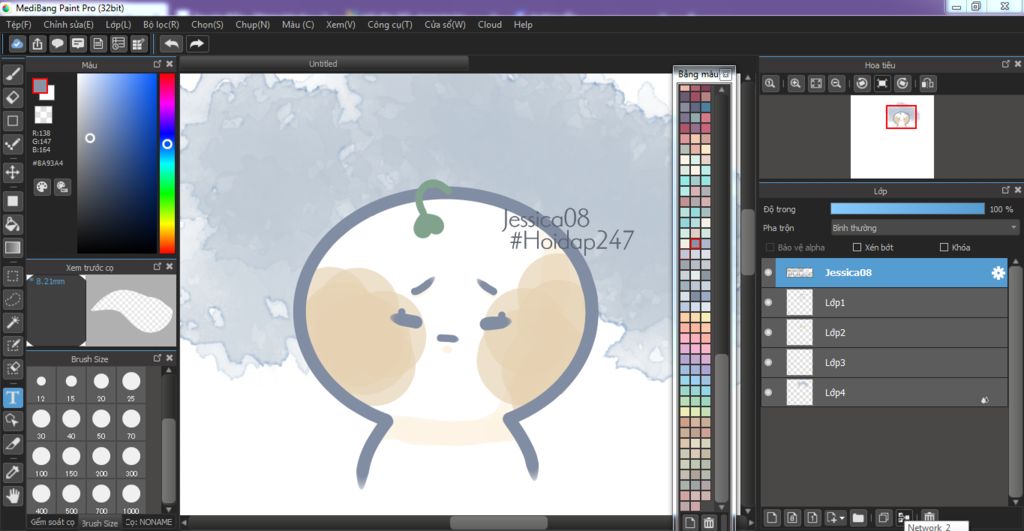This screenshot has height=531, width=1024.
Task: Click the Navigator canvas thumbnail
Action: click(x=892, y=137)
